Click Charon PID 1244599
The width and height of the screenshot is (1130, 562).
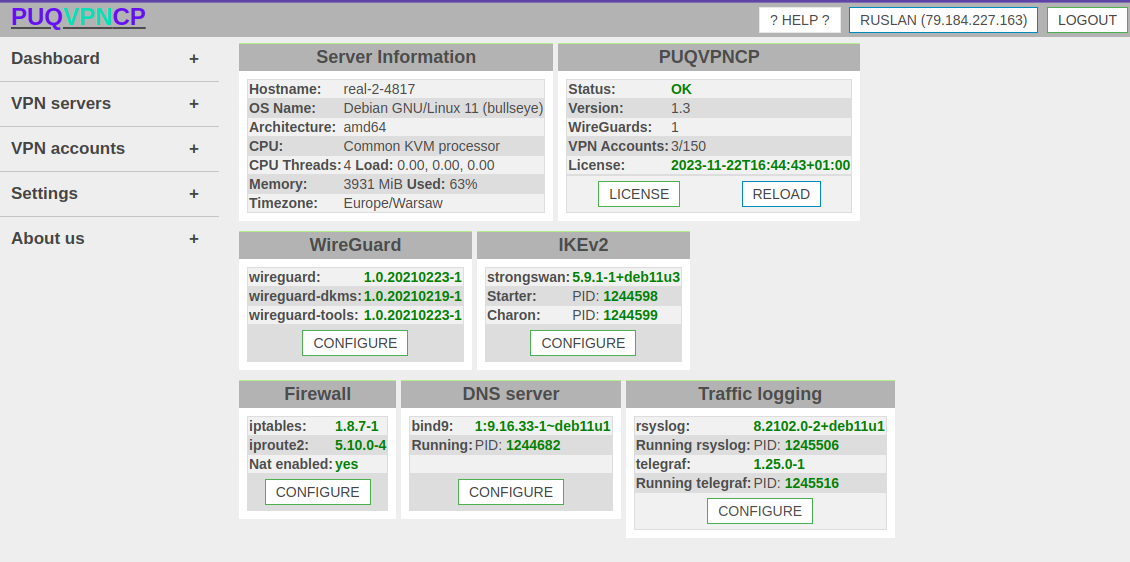pos(631,316)
